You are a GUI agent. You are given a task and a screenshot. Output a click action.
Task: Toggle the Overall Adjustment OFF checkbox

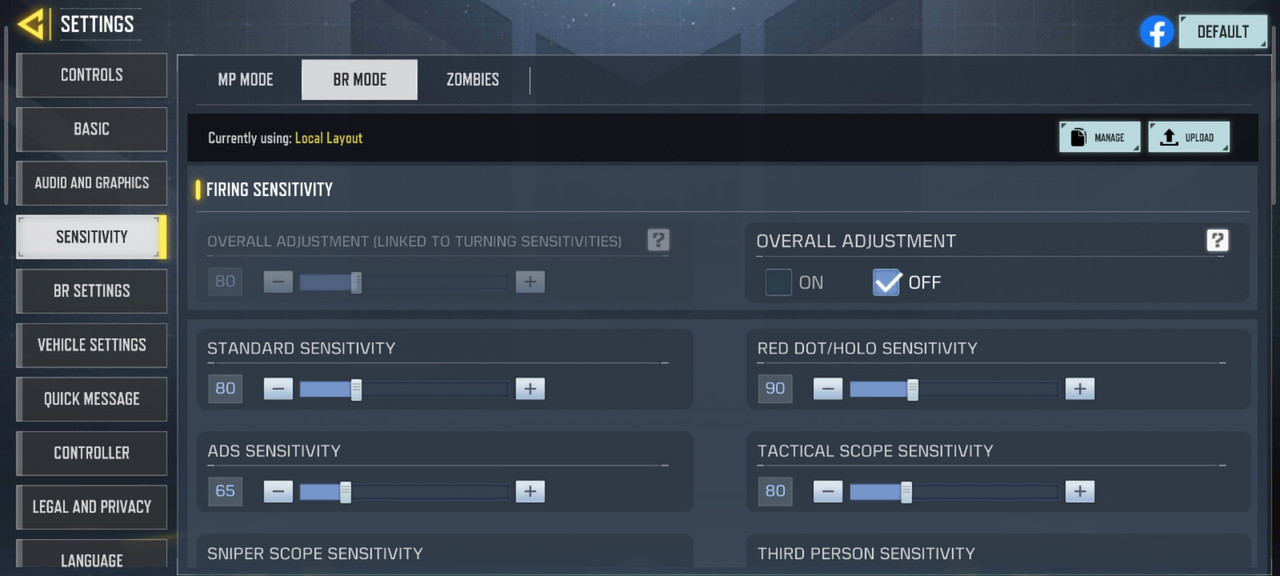(x=887, y=283)
